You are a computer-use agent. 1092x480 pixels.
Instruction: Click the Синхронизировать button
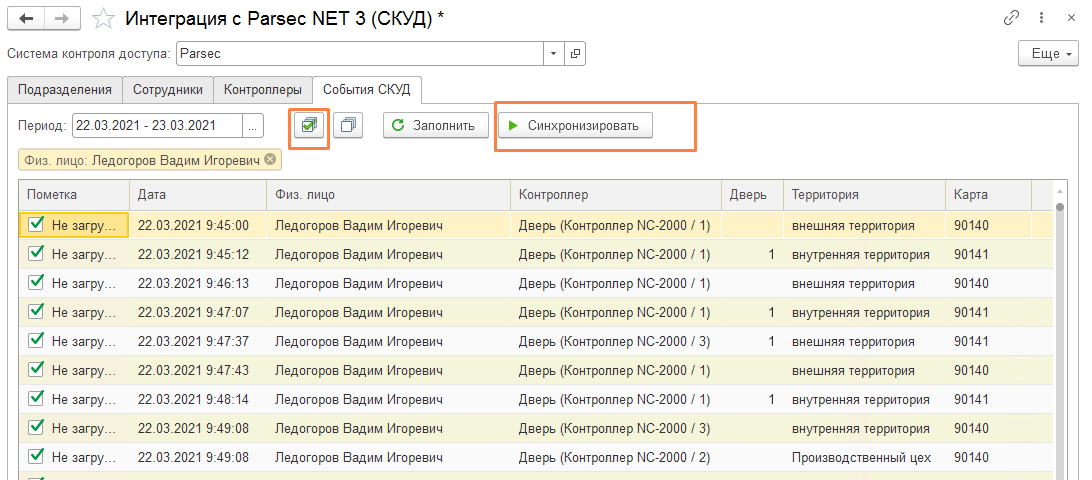coord(576,125)
